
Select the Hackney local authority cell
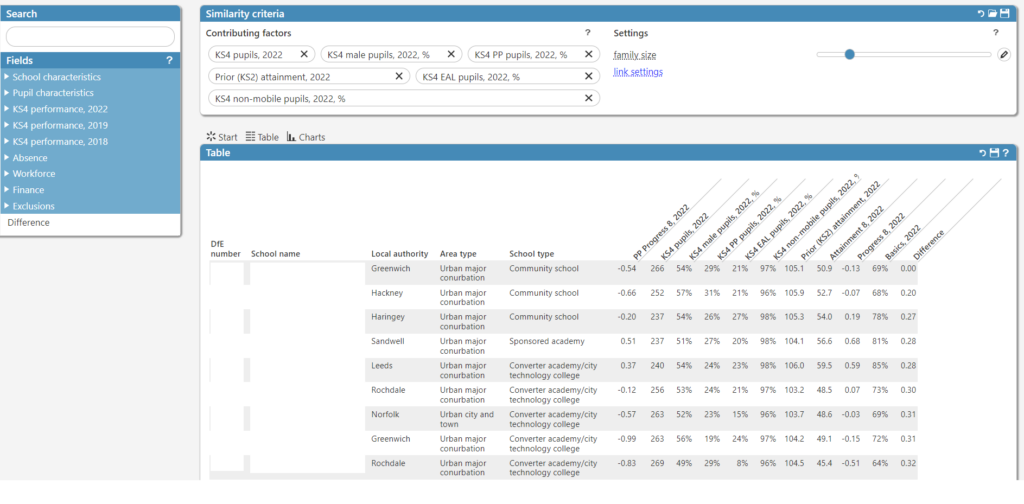[x=387, y=293]
